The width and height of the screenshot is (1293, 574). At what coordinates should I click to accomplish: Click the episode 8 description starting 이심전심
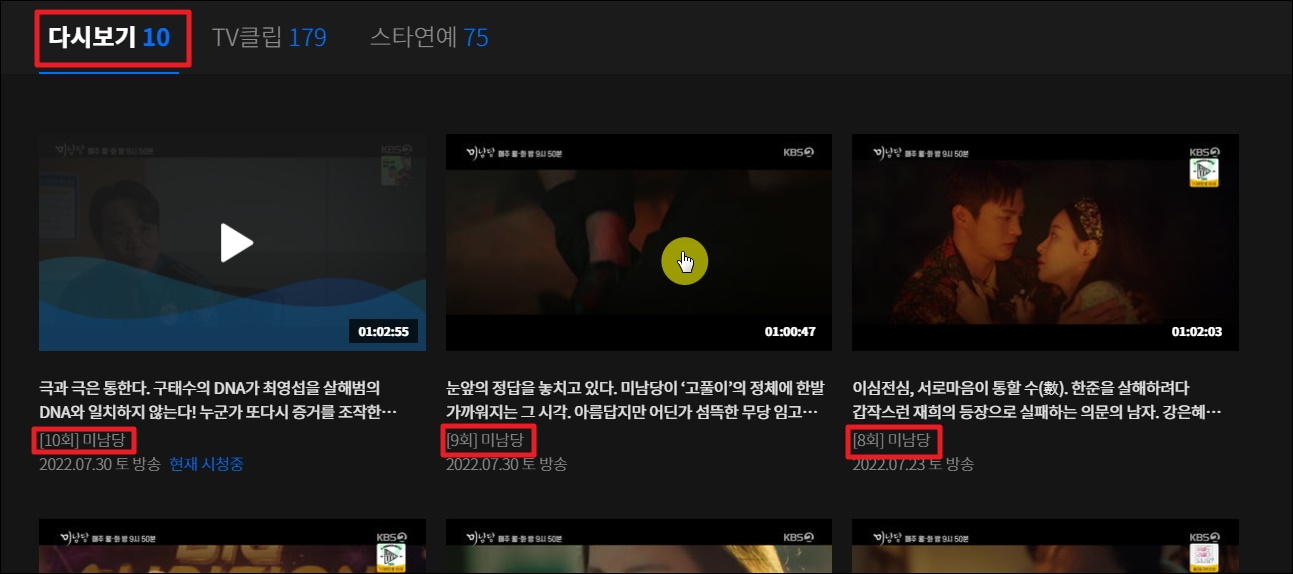point(1035,398)
